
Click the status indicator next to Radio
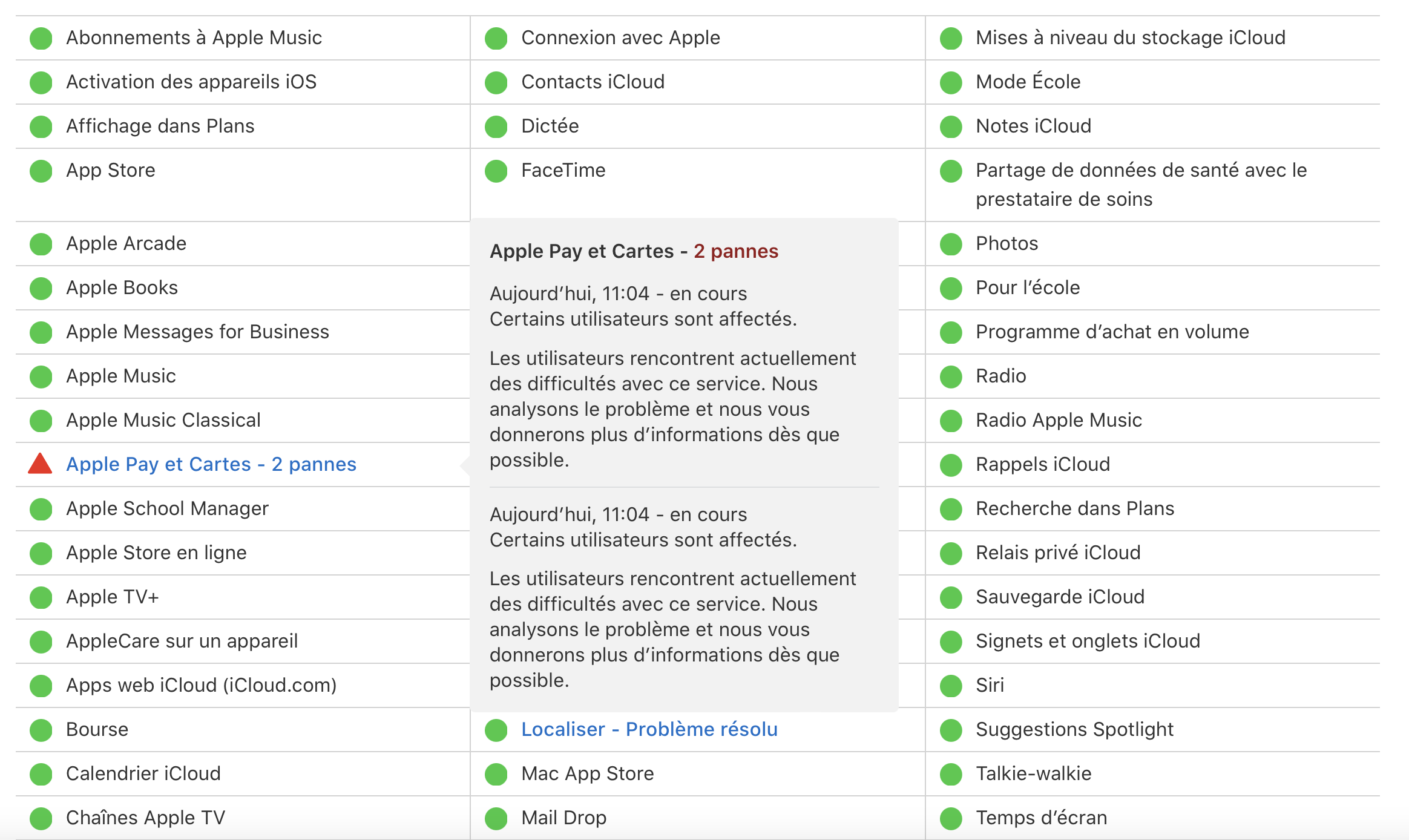point(951,376)
